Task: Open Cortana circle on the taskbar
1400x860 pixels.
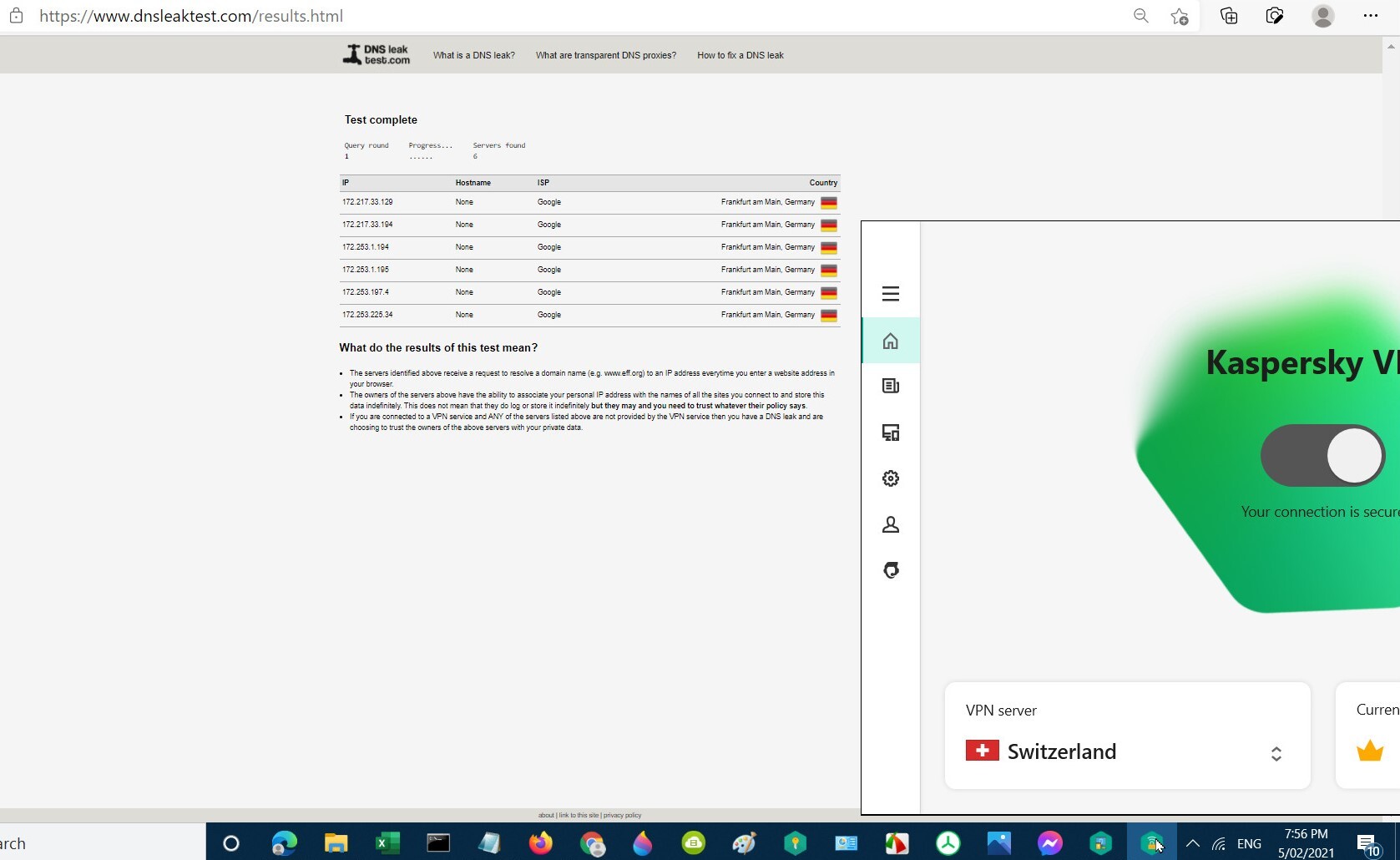Action: [x=231, y=843]
